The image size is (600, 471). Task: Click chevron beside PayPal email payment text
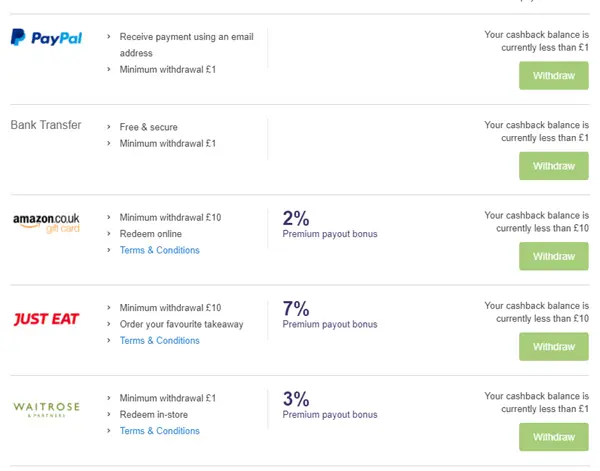(109, 36)
